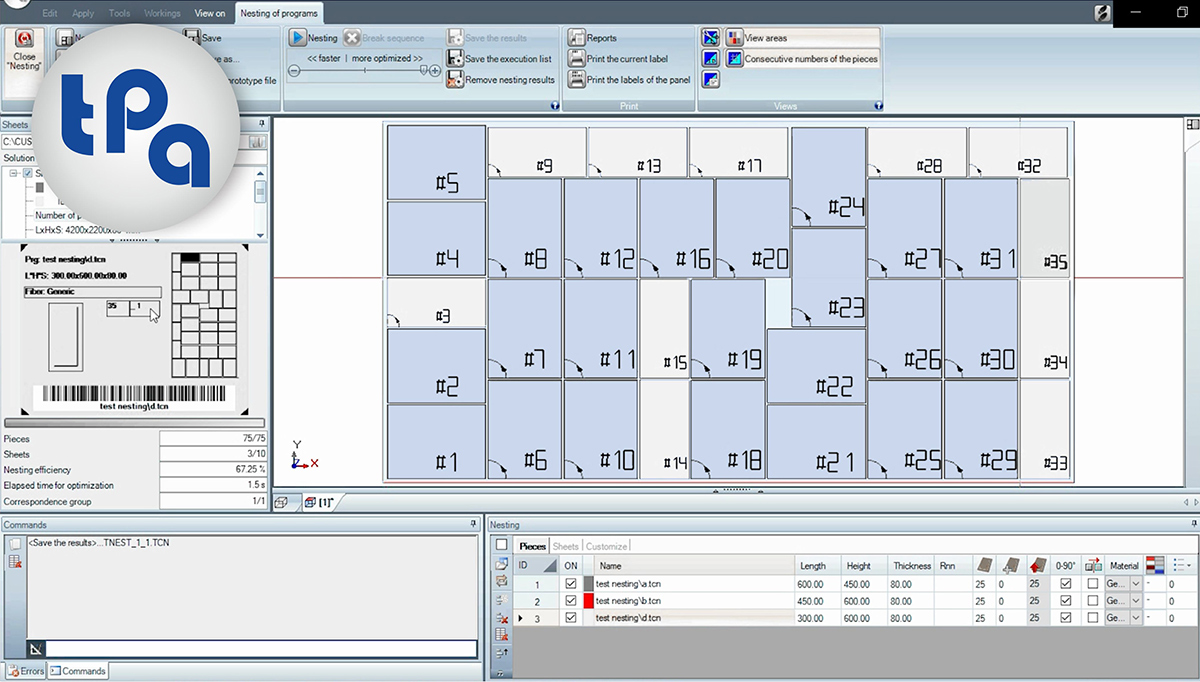The image size is (1200, 682).
Task: Click the Save the execution list icon
Action: click(457, 58)
